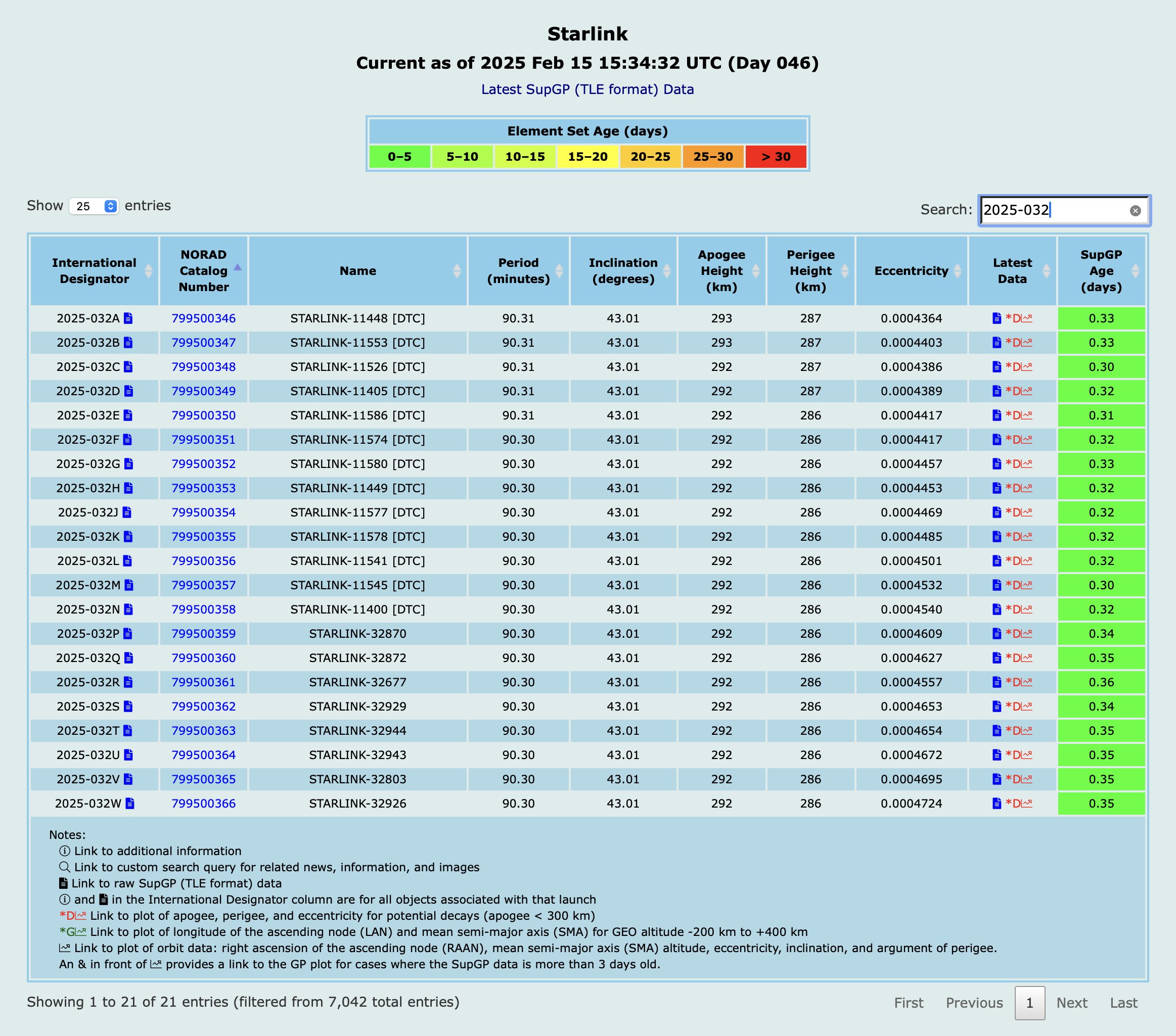The image size is (1176, 1036).
Task: Open Latest Data TLE file icon for STARLINK-11405
Action: click(x=997, y=391)
